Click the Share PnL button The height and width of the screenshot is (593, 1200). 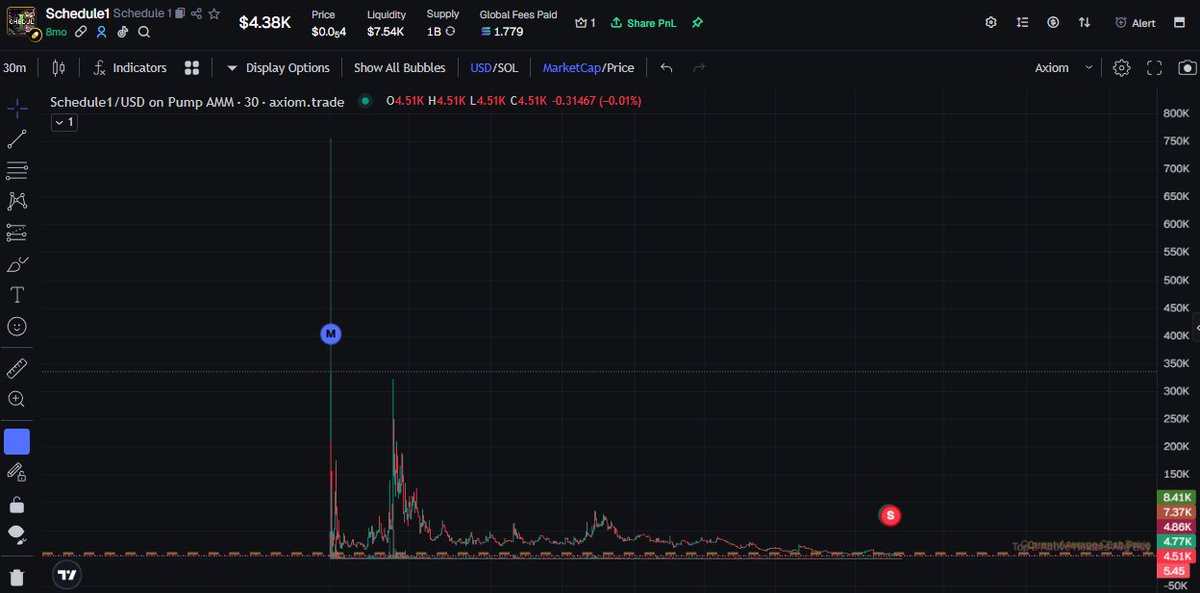point(643,22)
